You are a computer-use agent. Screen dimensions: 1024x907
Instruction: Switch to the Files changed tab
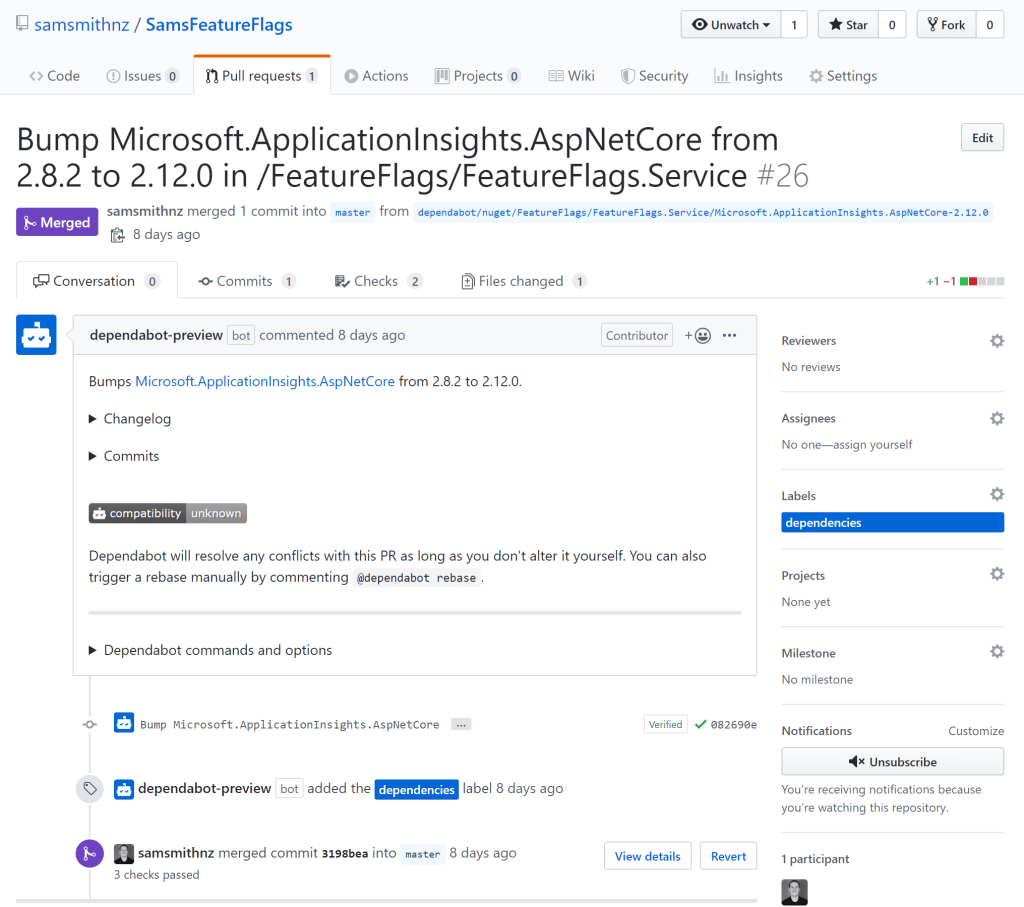522,281
